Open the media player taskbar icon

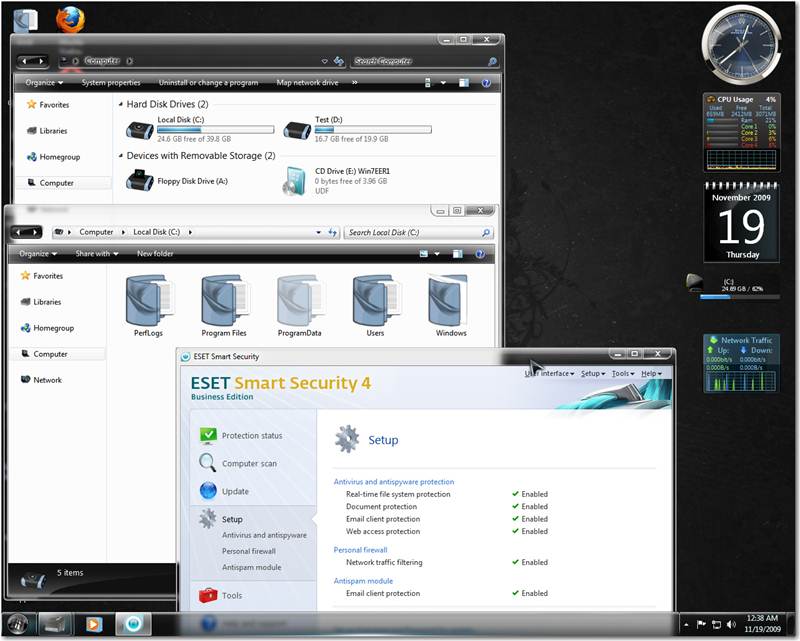tap(94, 624)
